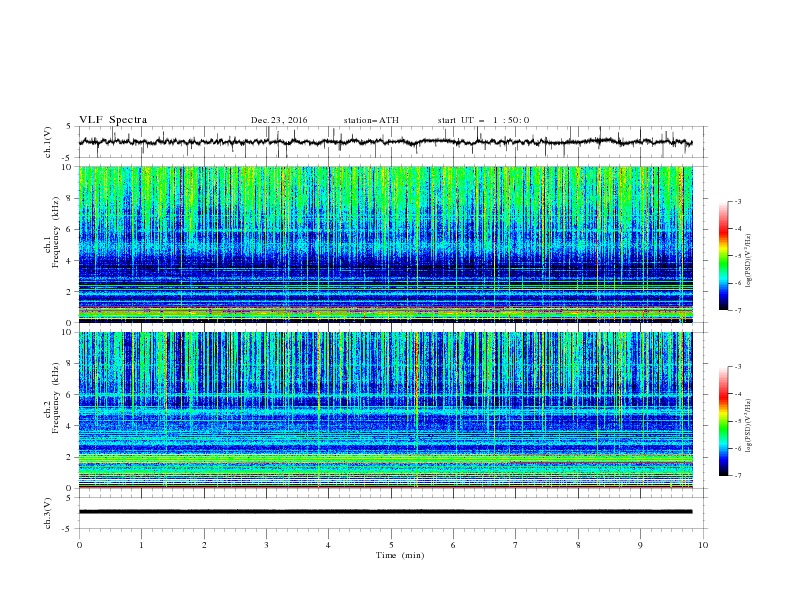The image size is (792, 612).
Task: Click the "ch.1(V)" axis label
Action: pos(48,142)
